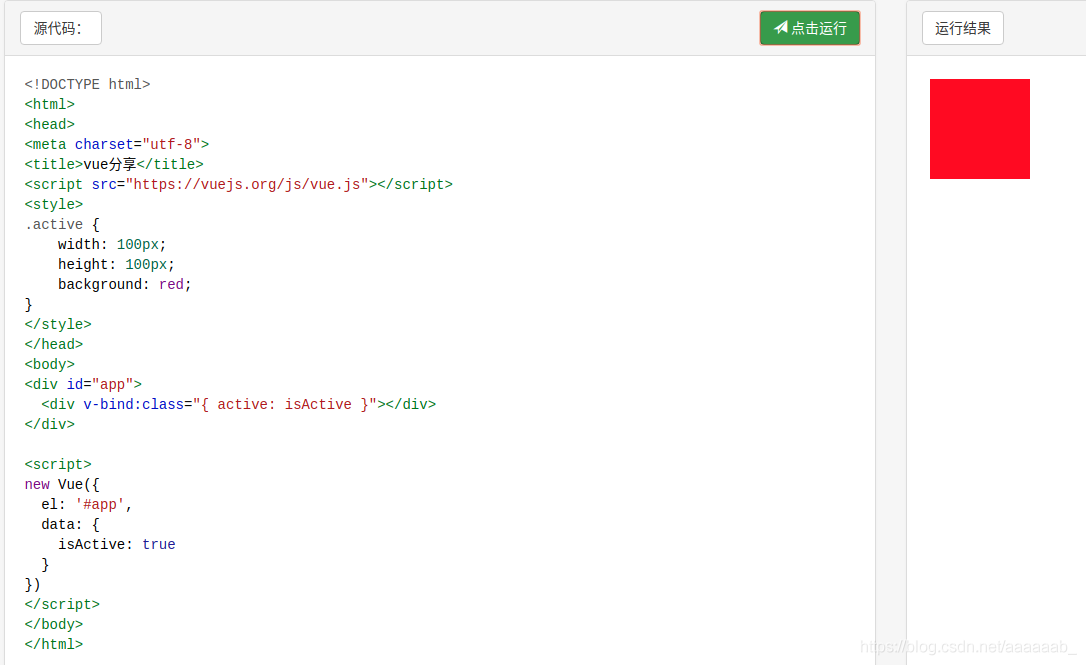Click the meta charset utf-8 line

[116, 144]
